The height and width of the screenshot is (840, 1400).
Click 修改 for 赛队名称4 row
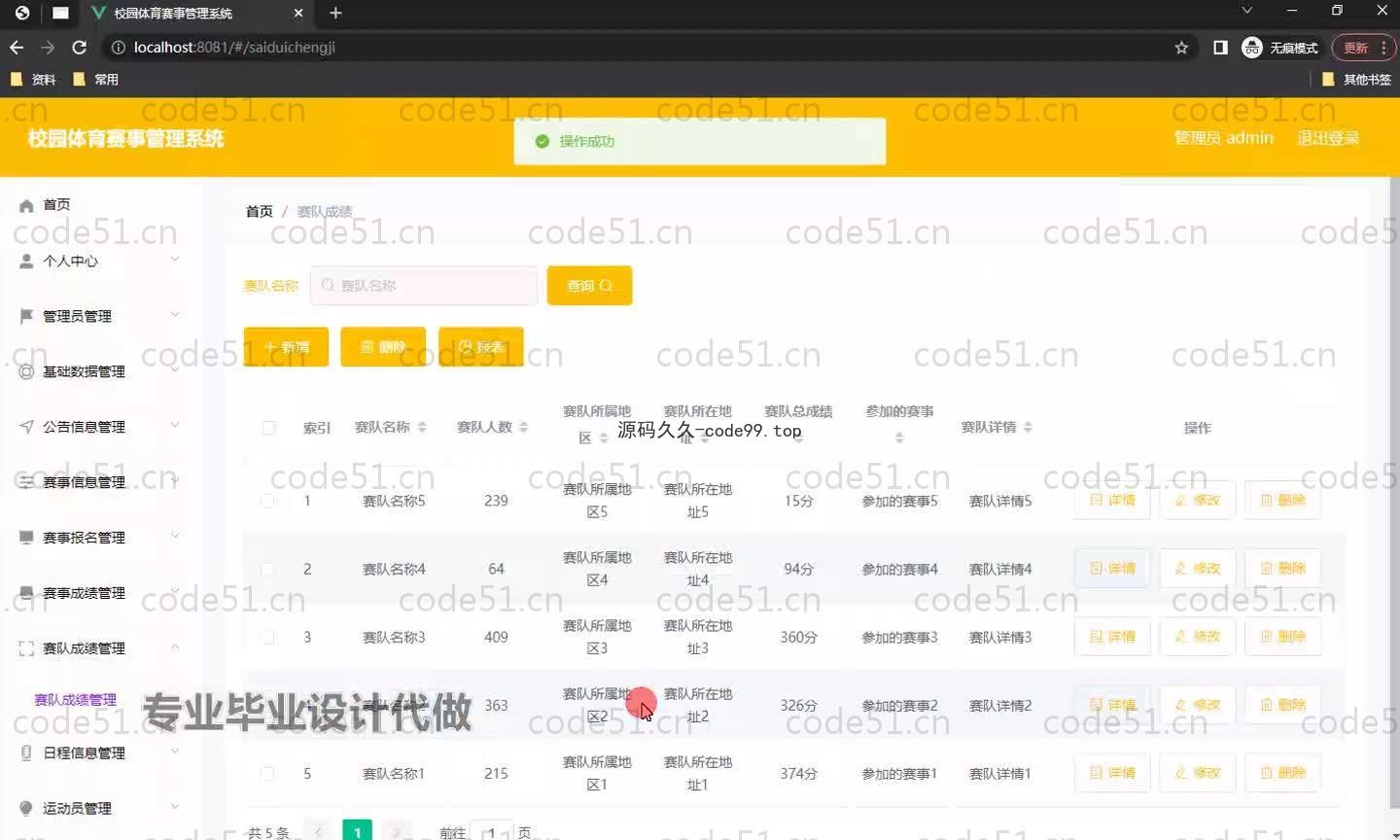1198,568
